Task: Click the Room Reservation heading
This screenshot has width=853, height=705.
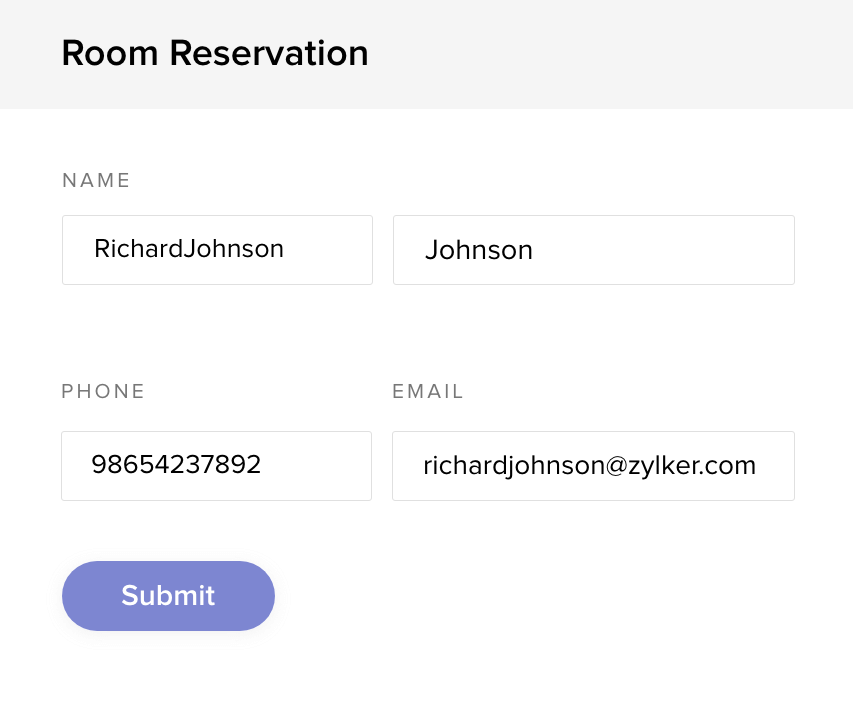Action: point(215,53)
